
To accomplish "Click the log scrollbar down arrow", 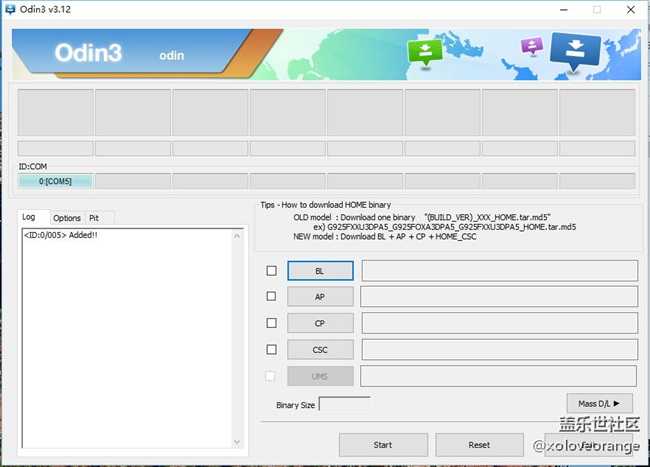I will tap(237, 442).
